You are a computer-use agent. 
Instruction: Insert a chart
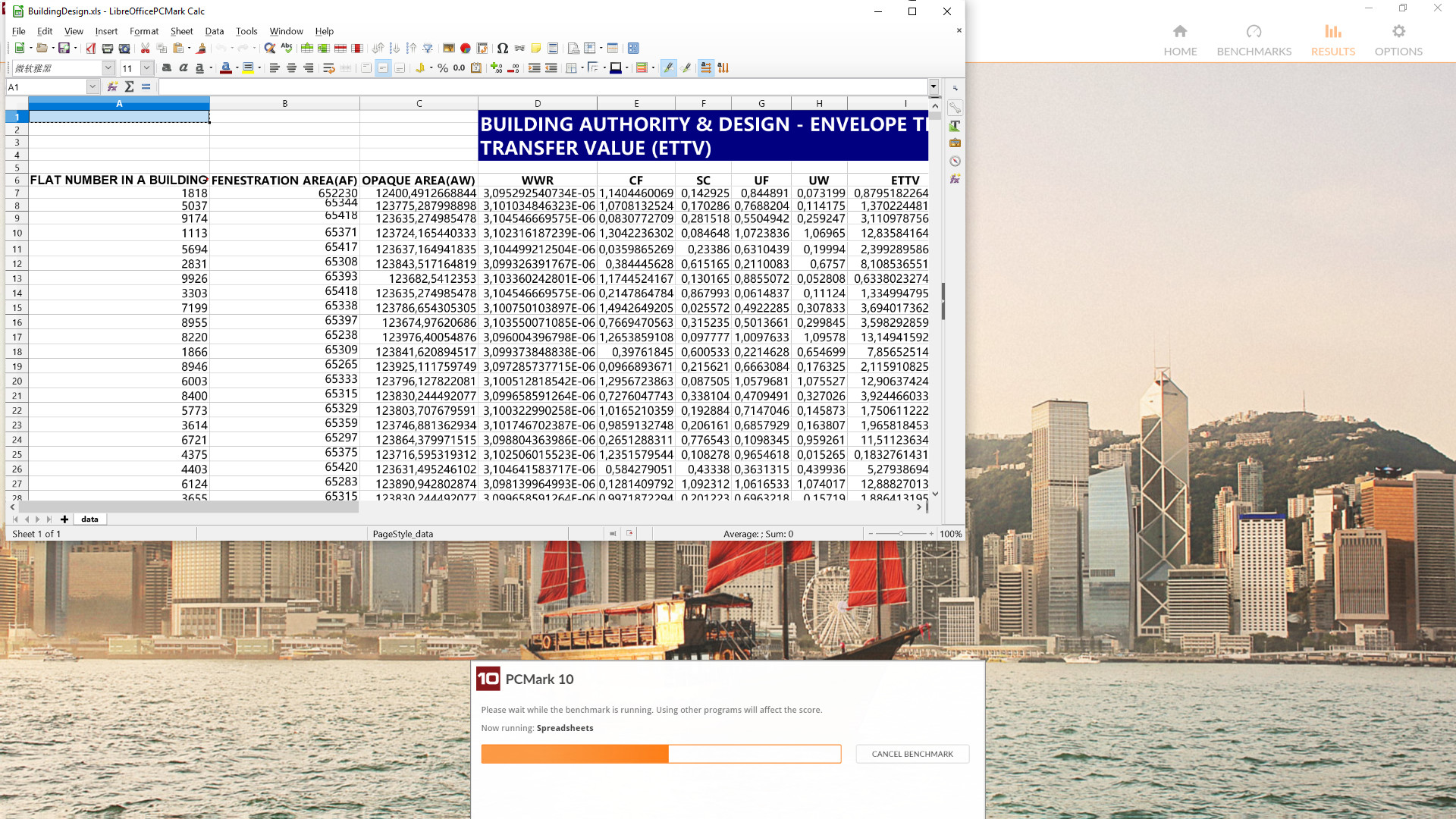click(465, 48)
